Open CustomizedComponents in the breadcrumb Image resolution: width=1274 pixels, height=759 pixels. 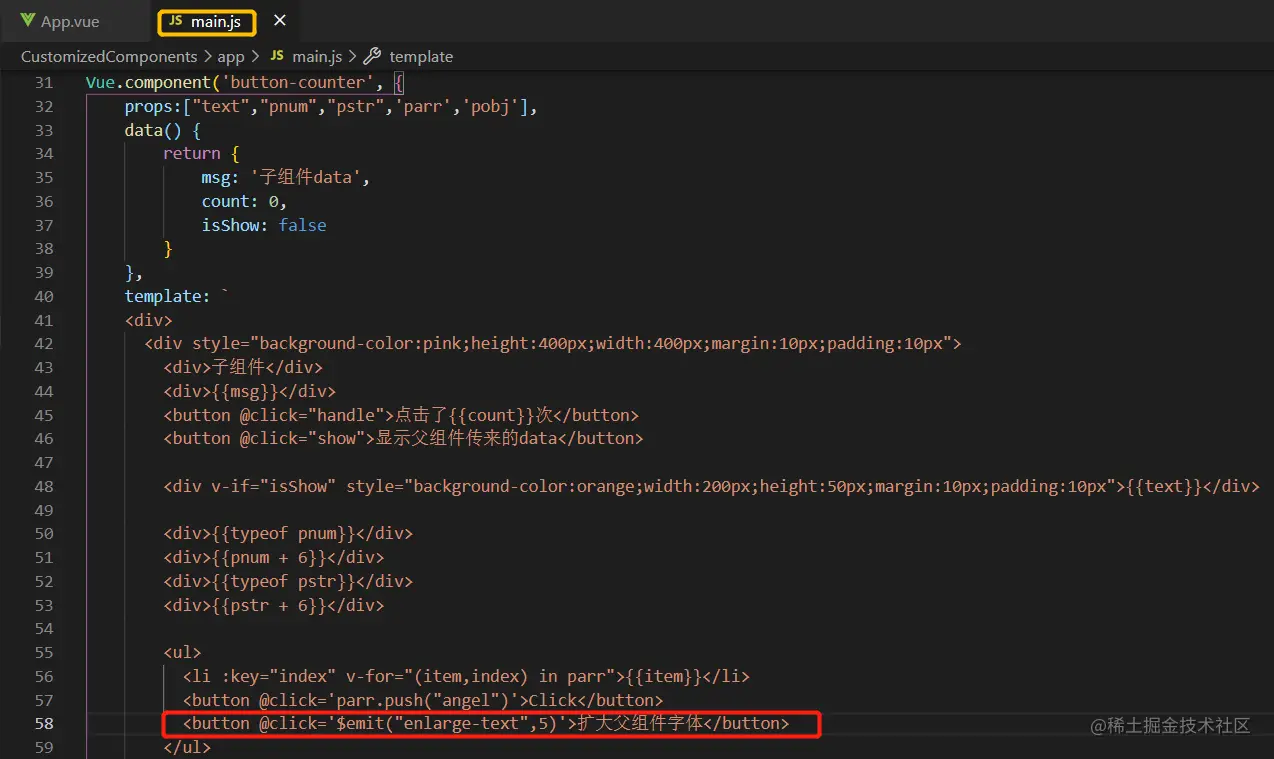point(109,57)
